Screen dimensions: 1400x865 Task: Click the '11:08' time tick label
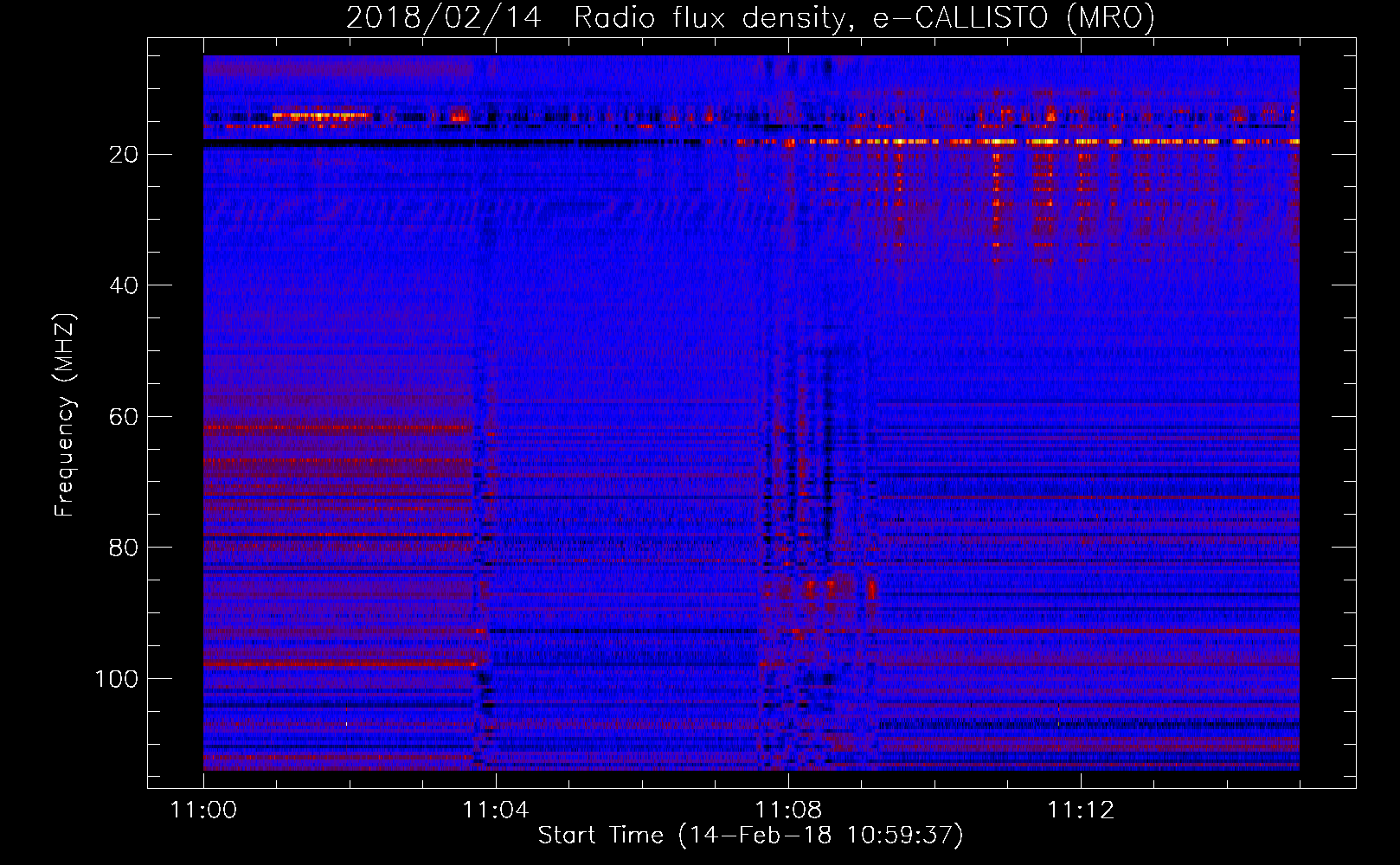pos(788,811)
